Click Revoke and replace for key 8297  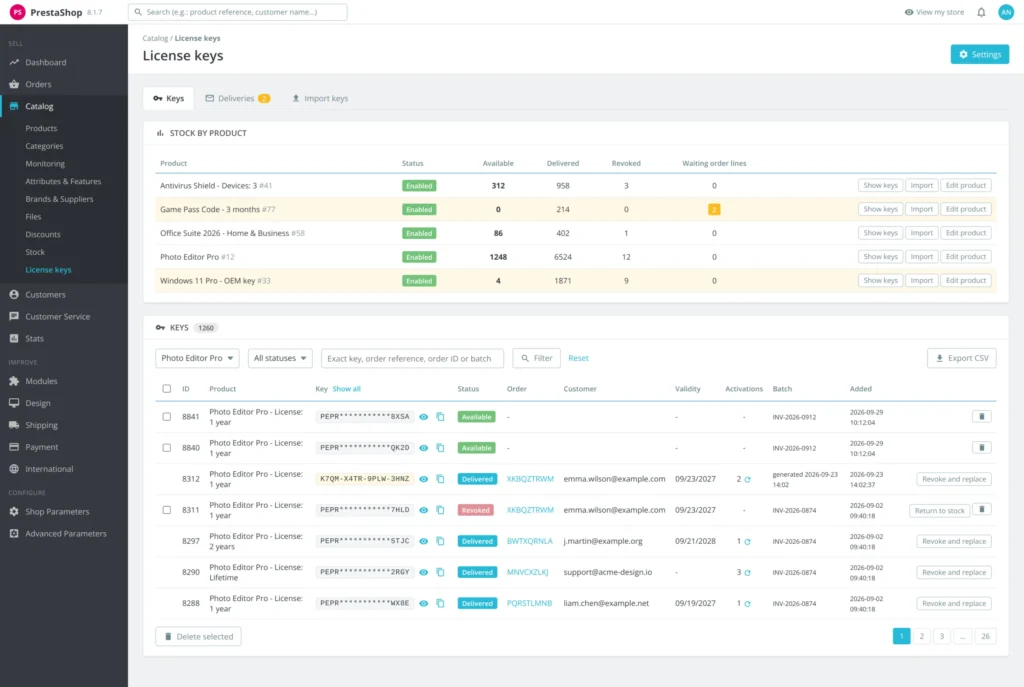click(x=954, y=541)
